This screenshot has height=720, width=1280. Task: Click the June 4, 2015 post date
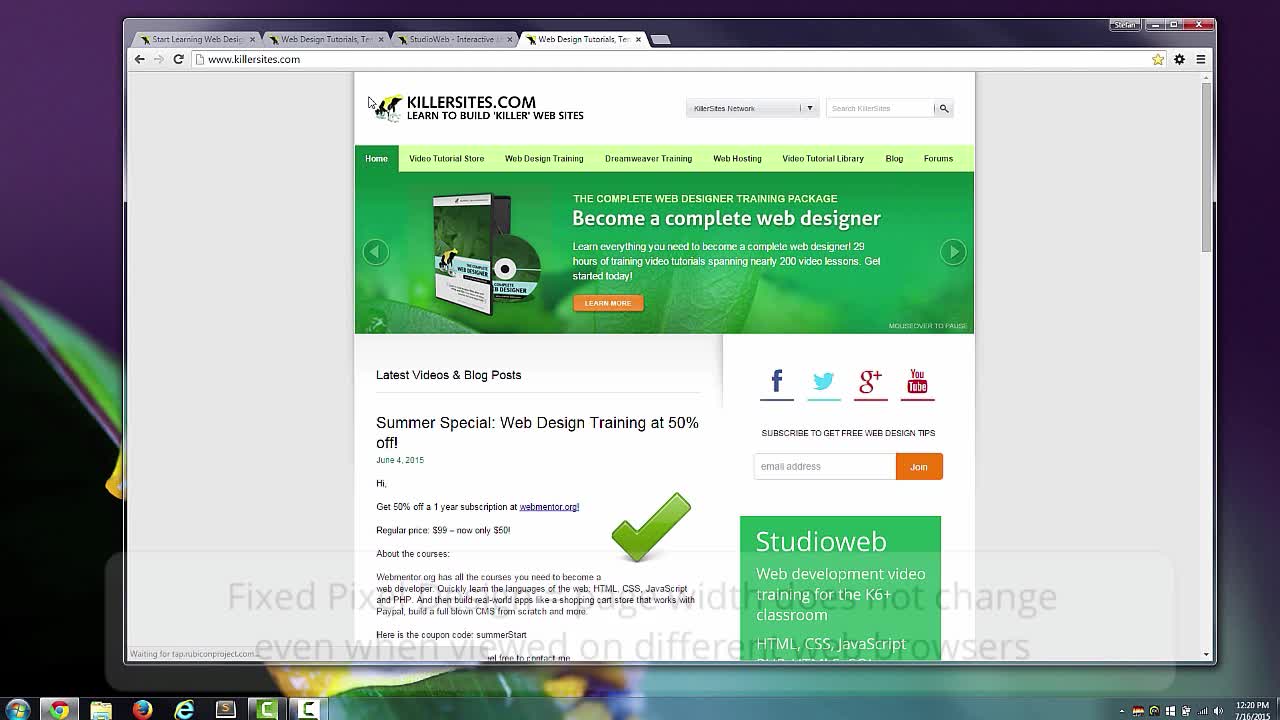pyautogui.click(x=400, y=460)
